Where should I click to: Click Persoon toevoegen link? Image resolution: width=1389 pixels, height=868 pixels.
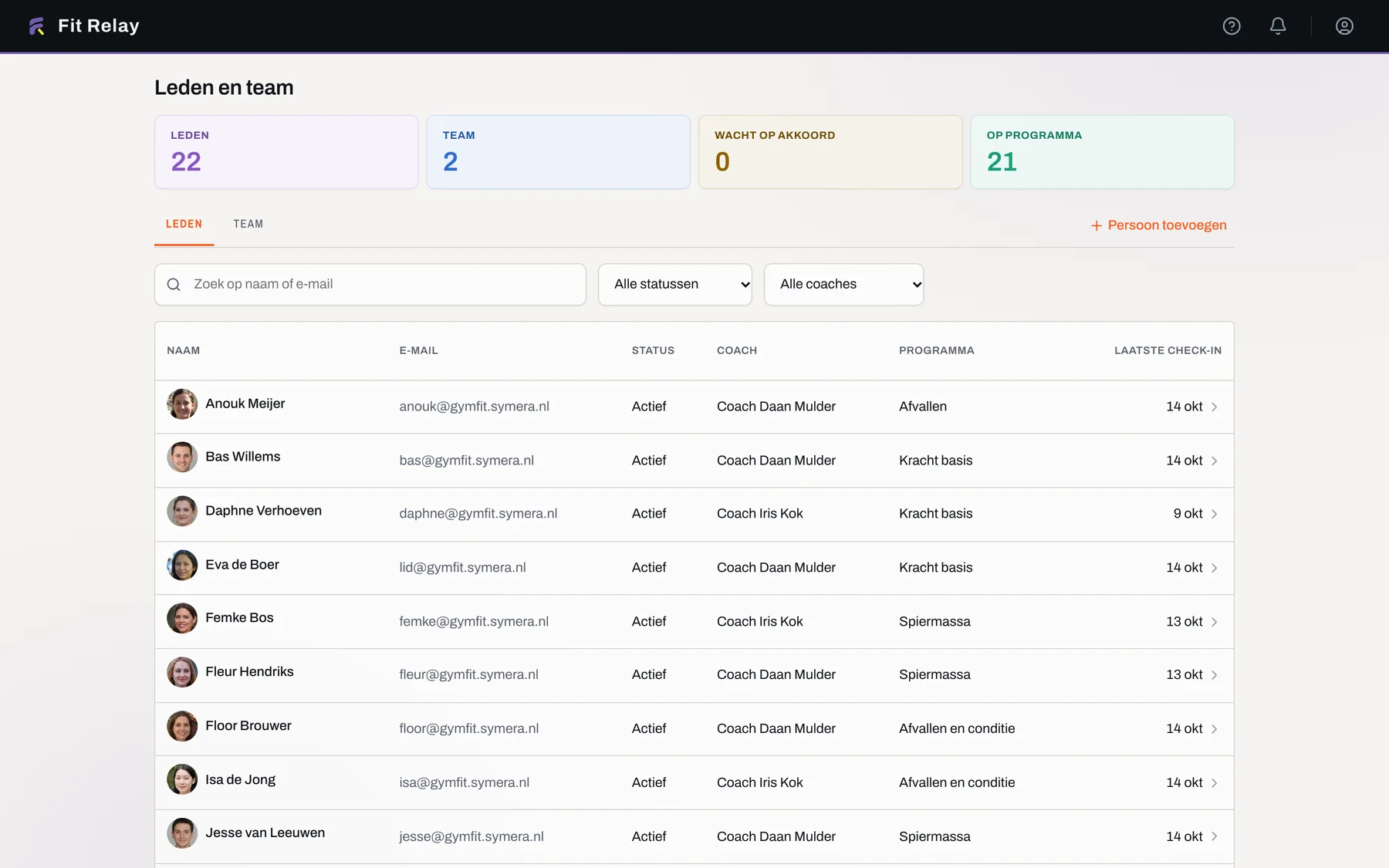[x=1158, y=225]
